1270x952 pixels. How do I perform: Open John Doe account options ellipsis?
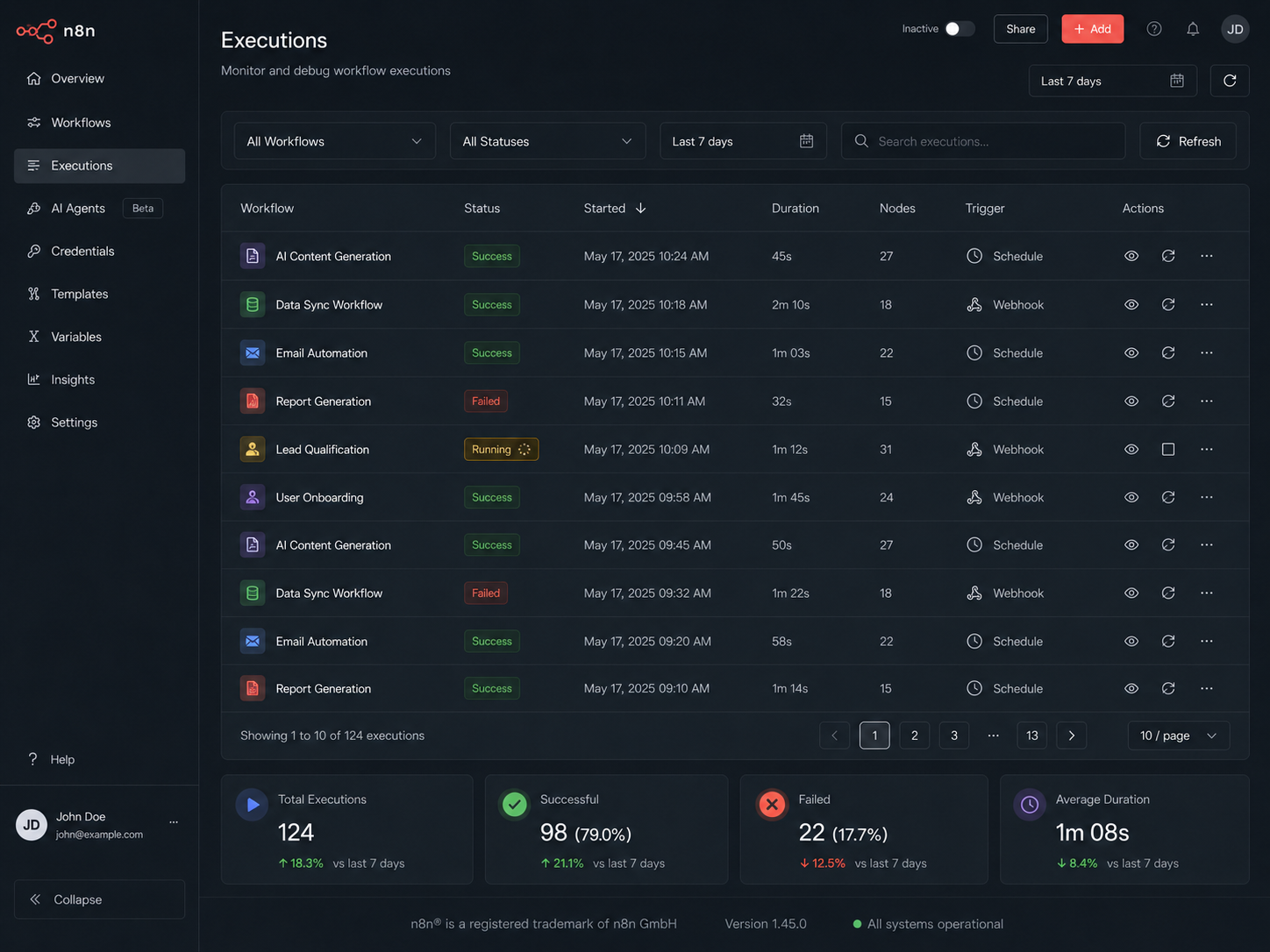[174, 822]
